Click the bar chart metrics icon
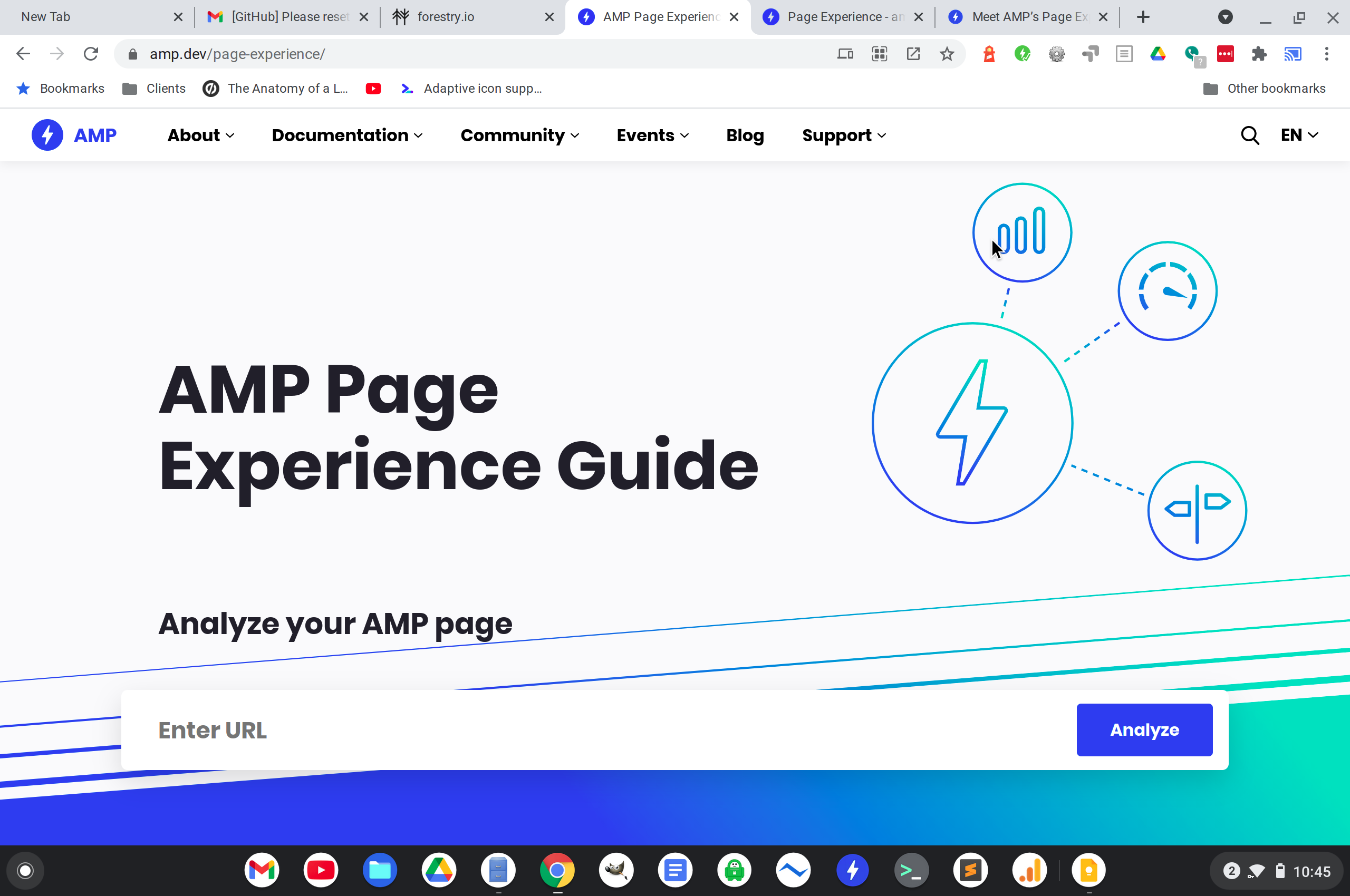 [x=1021, y=232]
